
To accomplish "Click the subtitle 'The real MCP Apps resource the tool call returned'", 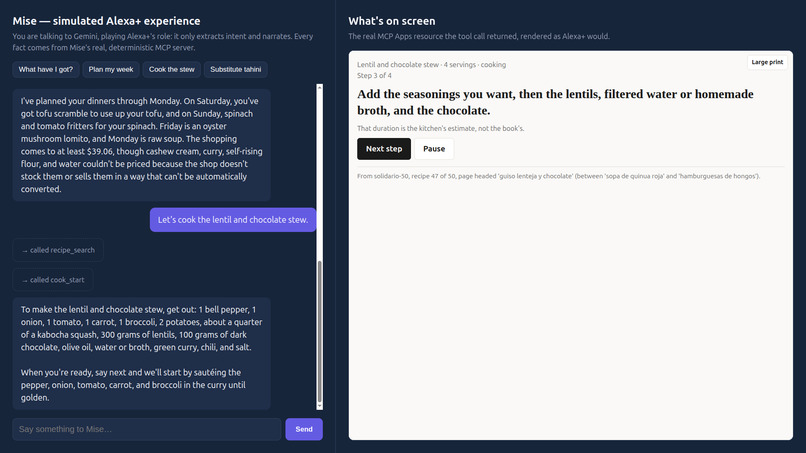I will tap(479, 37).
